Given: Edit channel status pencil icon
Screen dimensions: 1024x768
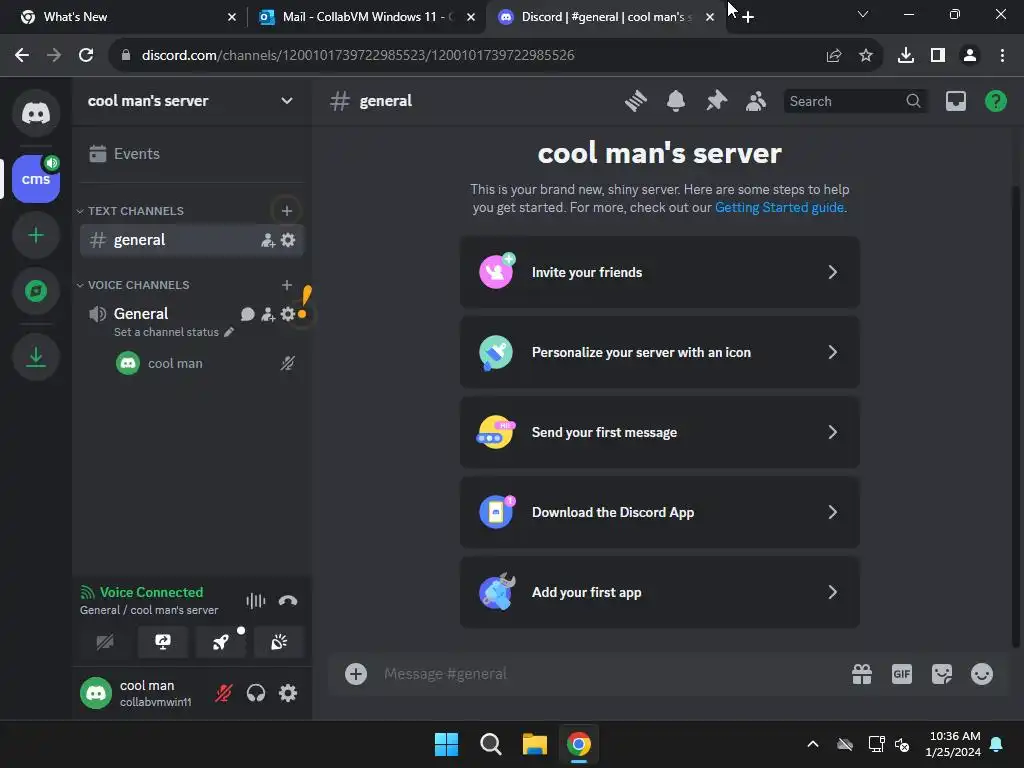Looking at the screenshot, I should click(x=229, y=332).
